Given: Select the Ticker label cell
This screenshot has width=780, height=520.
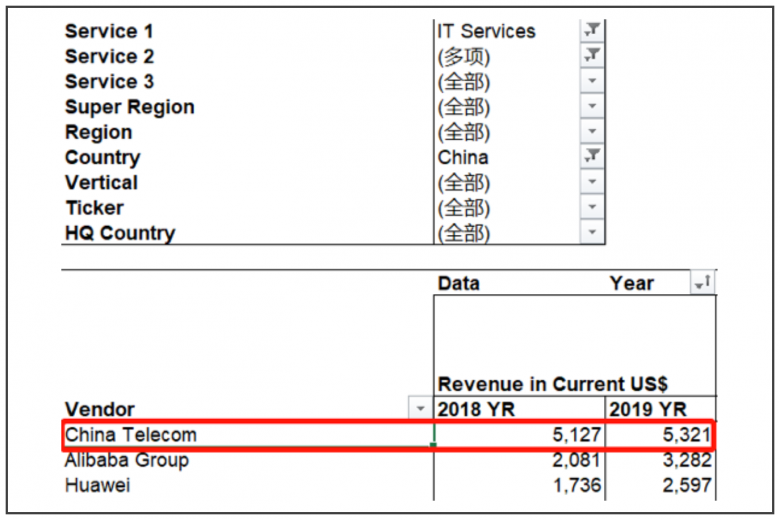Looking at the screenshot, I should click(95, 208).
